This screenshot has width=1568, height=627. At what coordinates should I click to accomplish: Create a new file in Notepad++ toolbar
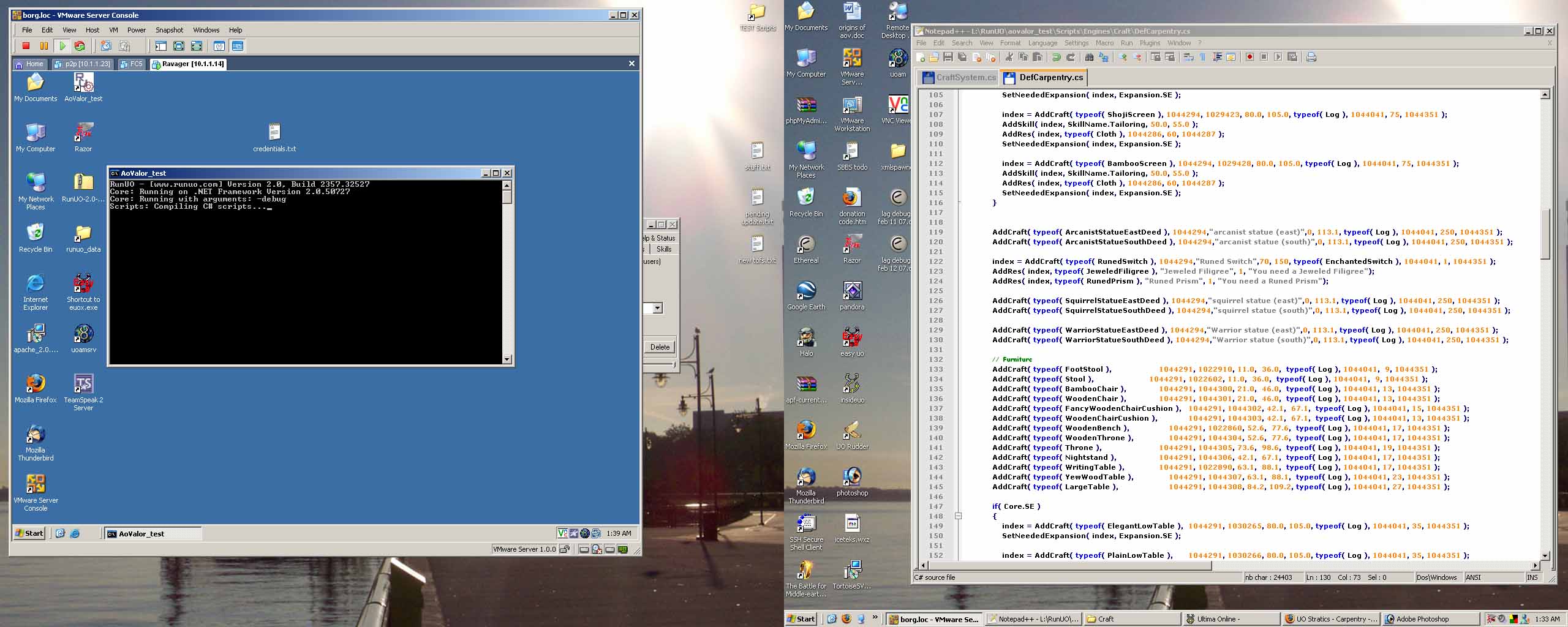(920, 57)
